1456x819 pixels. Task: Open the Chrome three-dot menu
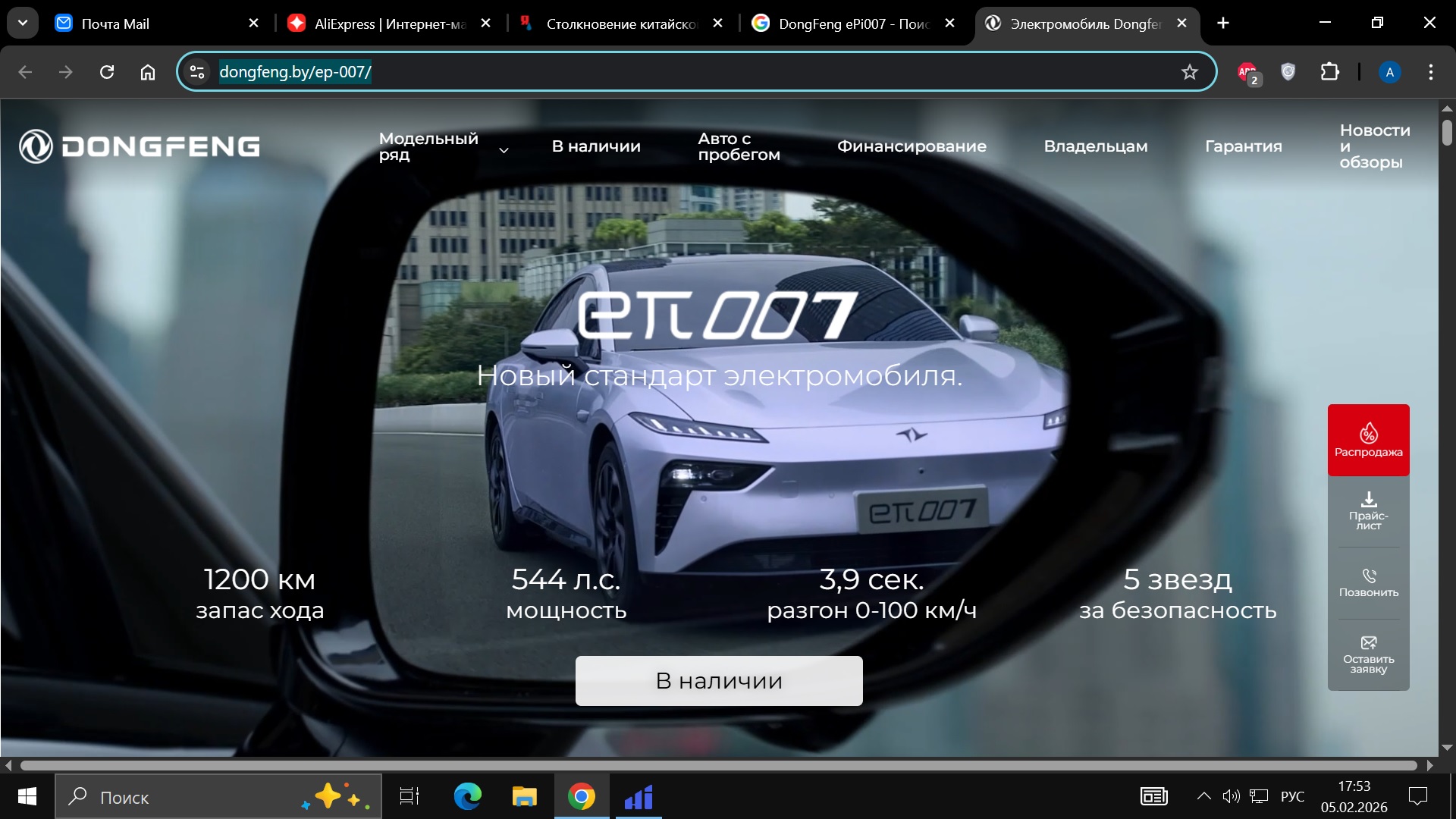1431,72
